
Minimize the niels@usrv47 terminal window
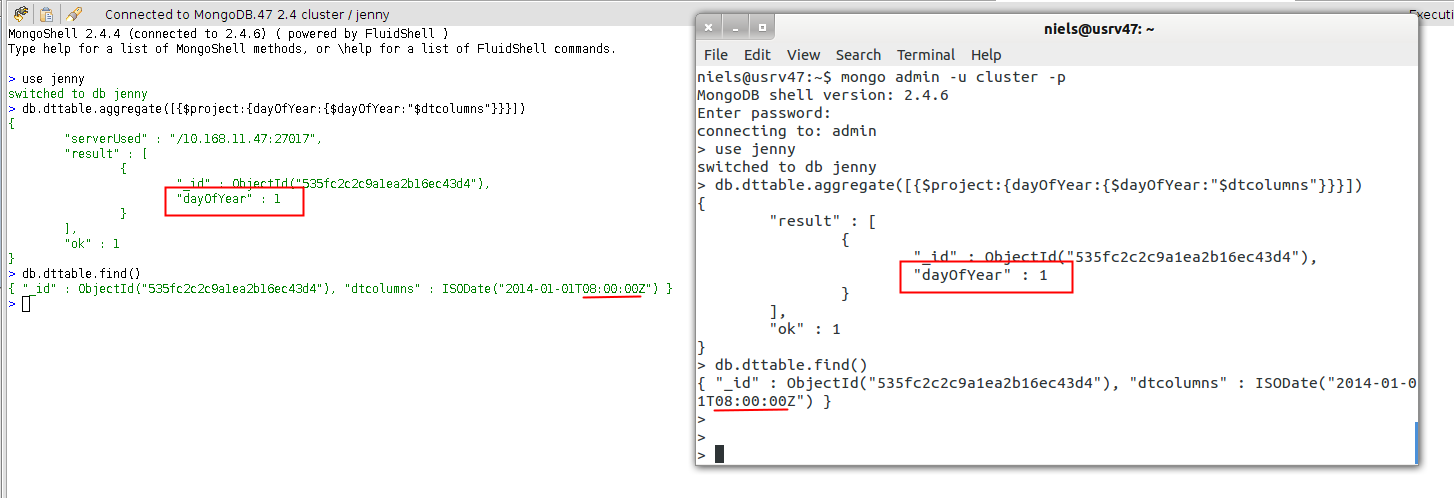(735, 29)
